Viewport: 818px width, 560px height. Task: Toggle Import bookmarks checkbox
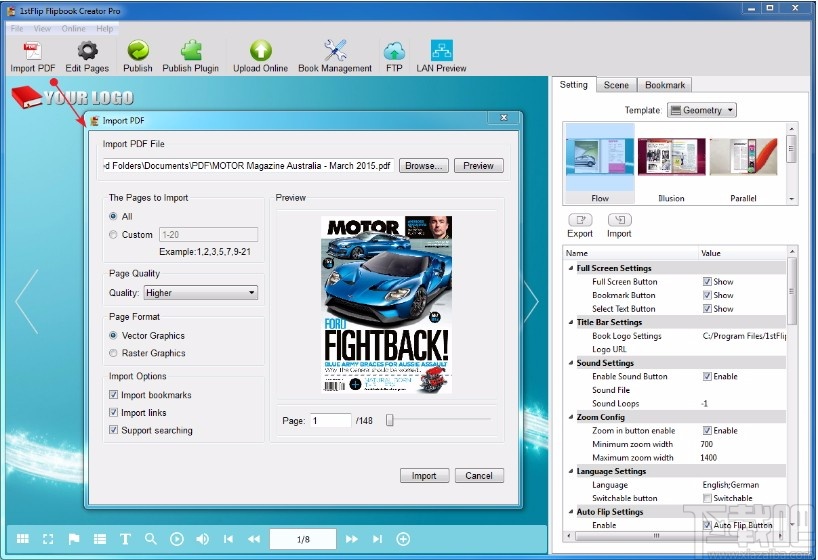pyautogui.click(x=113, y=395)
